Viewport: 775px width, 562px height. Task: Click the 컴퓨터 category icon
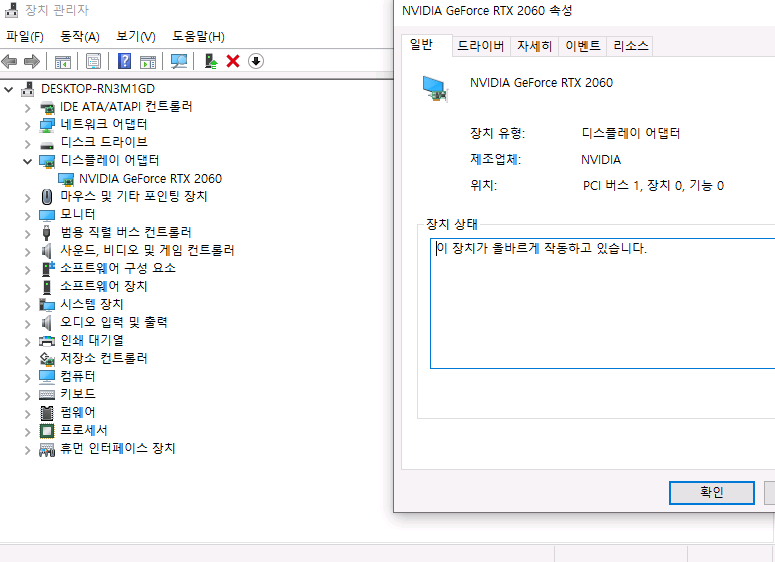(x=46, y=377)
